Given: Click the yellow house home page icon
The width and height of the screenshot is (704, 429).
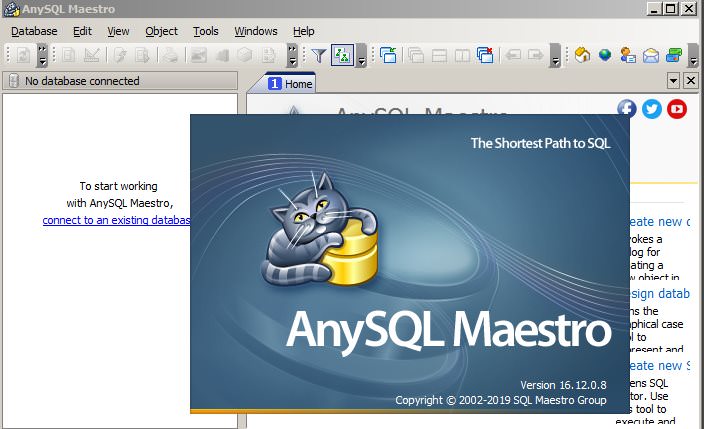Looking at the screenshot, I should point(582,55).
